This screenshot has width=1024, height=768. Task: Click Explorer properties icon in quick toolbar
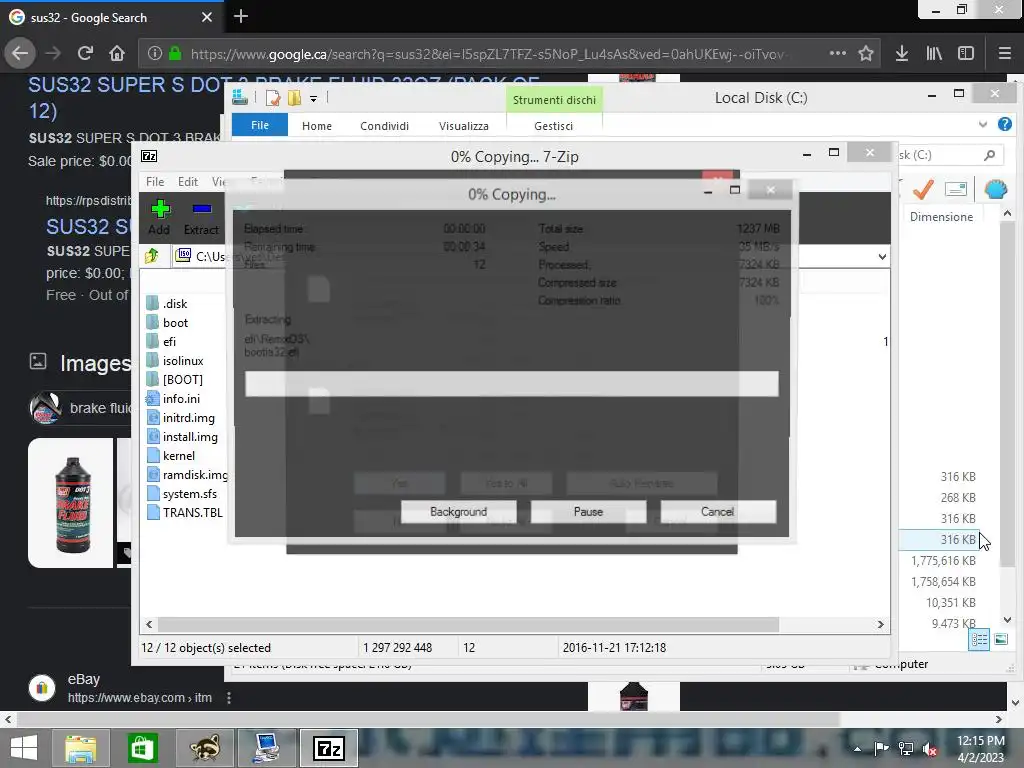(x=273, y=98)
